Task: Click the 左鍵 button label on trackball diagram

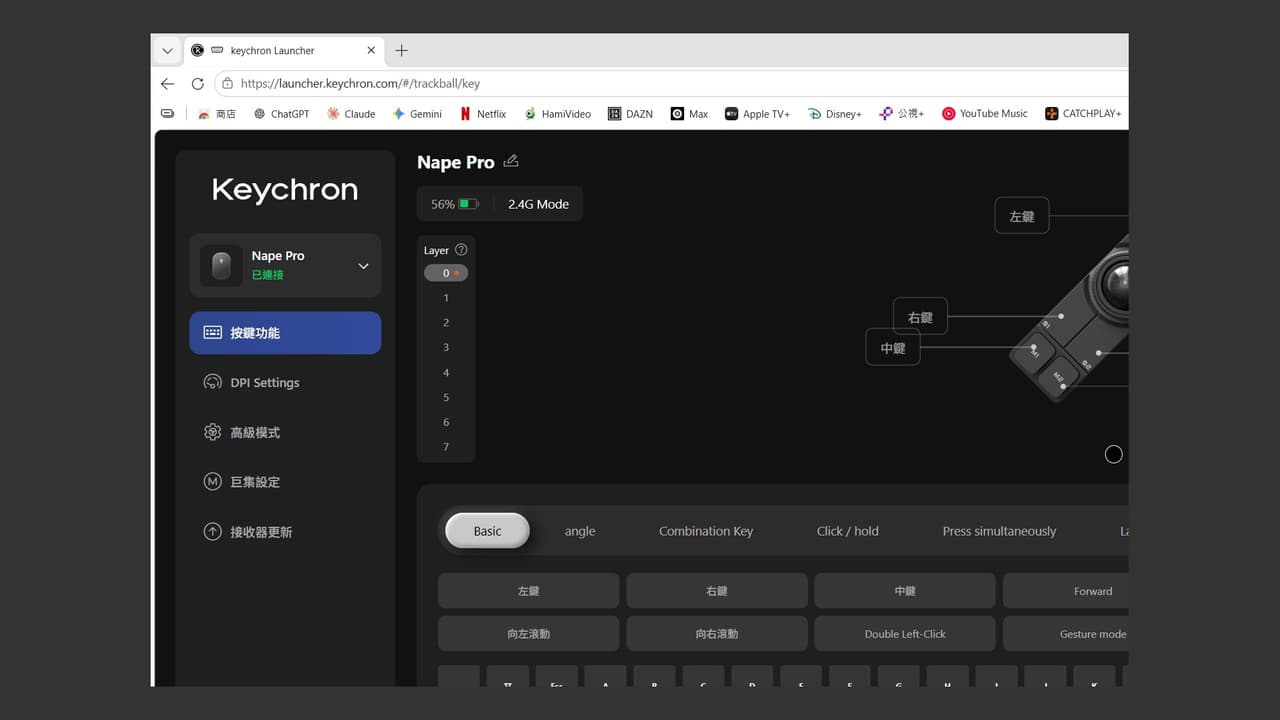Action: click(1022, 216)
